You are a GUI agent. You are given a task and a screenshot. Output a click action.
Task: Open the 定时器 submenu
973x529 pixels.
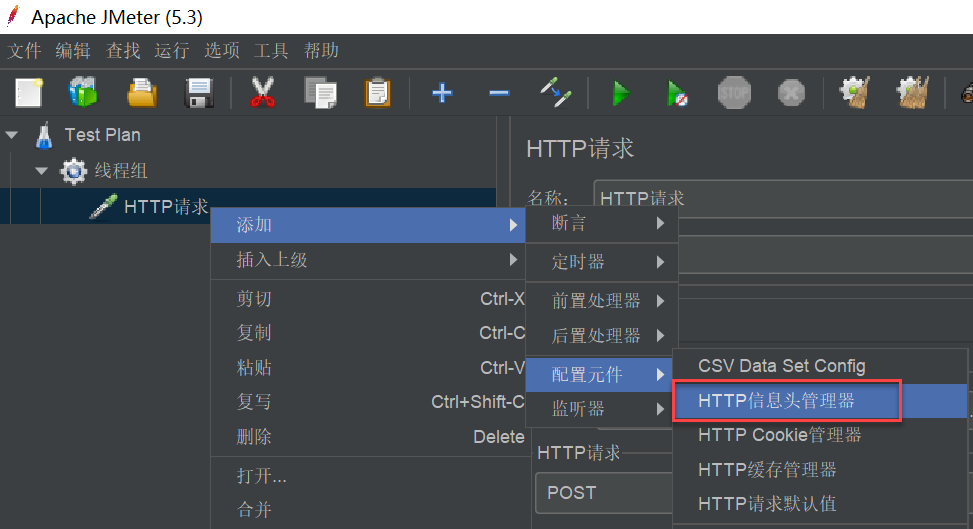[x=601, y=262]
